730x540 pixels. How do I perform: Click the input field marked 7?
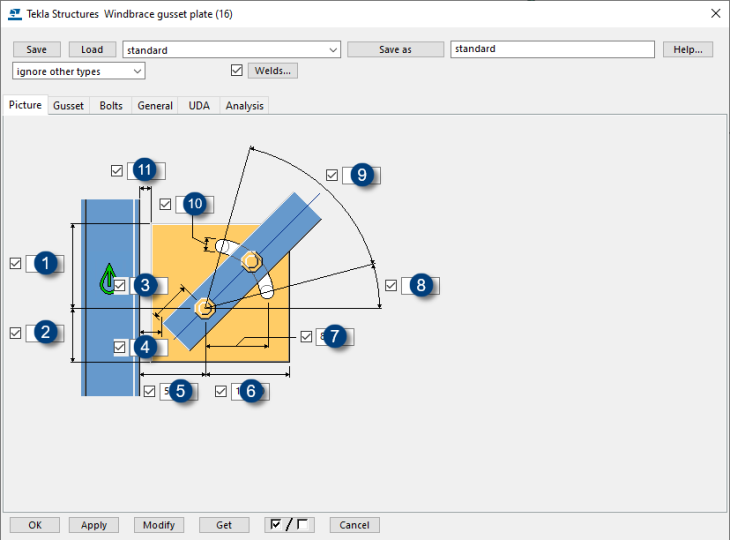[335, 337]
